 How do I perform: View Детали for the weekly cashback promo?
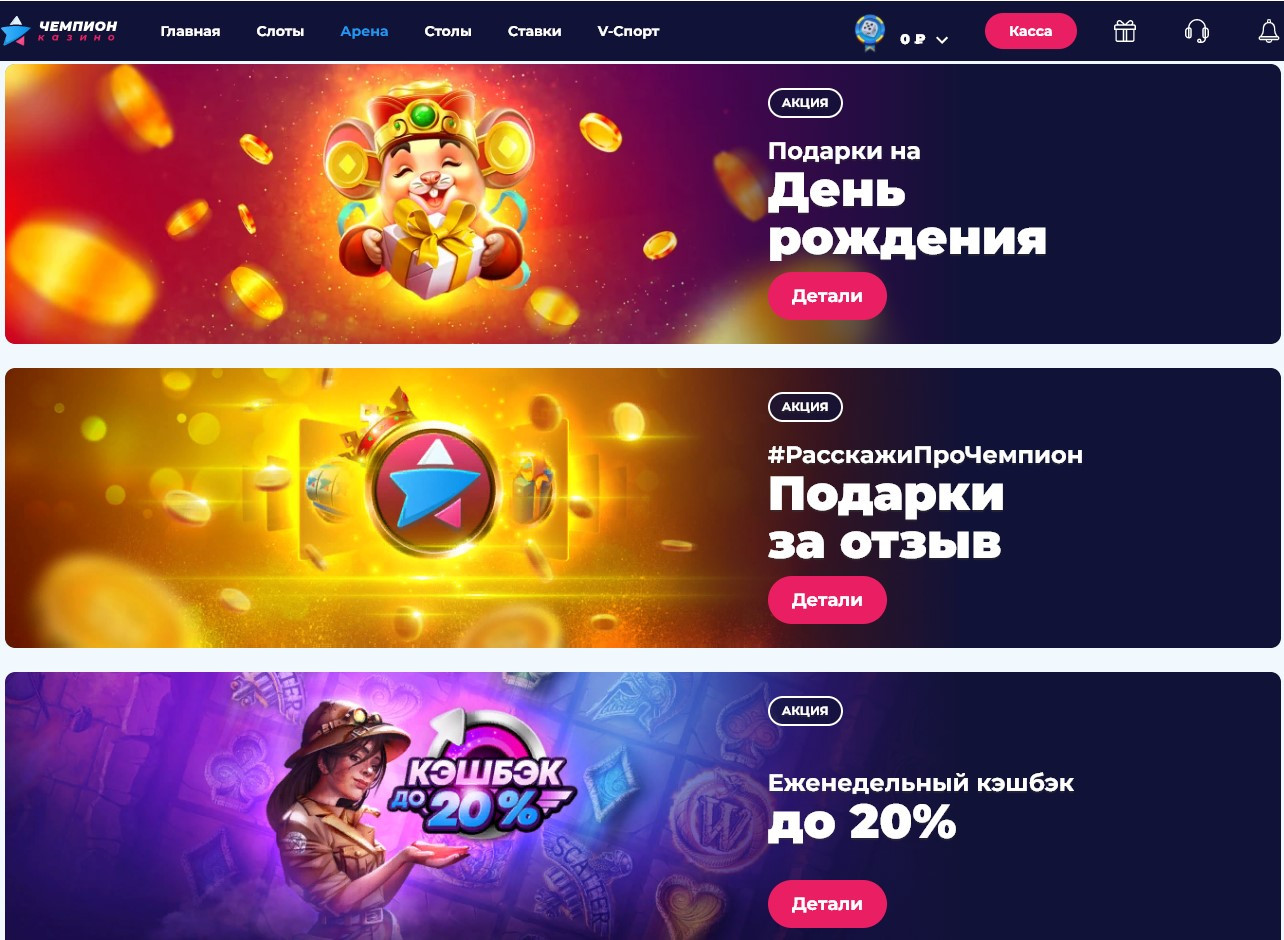click(x=827, y=904)
